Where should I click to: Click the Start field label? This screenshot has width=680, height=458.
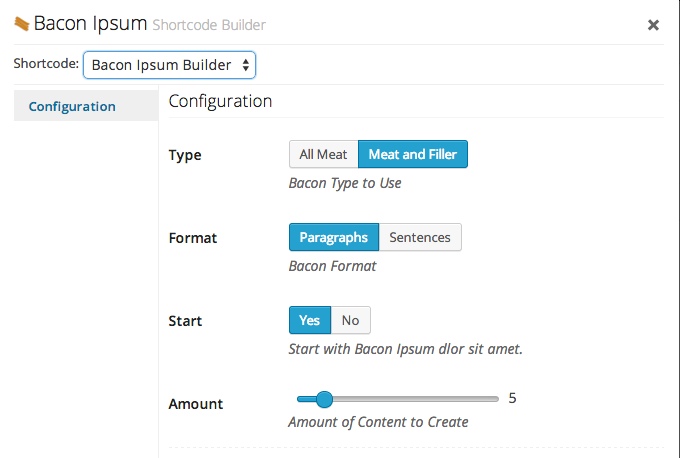[186, 321]
